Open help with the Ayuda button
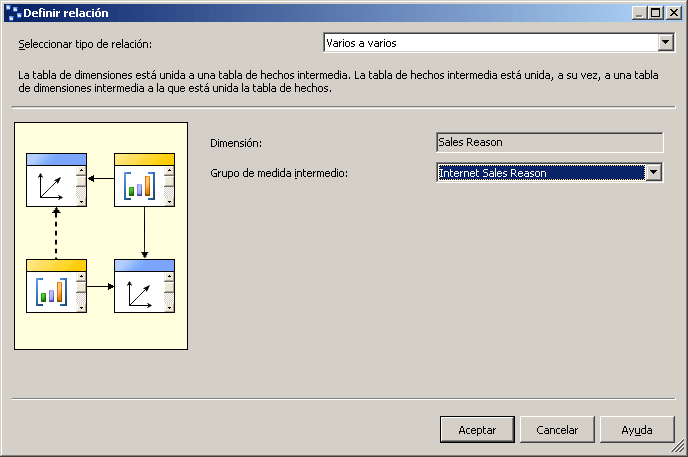Image resolution: width=688 pixels, height=457 pixels. [x=637, y=429]
